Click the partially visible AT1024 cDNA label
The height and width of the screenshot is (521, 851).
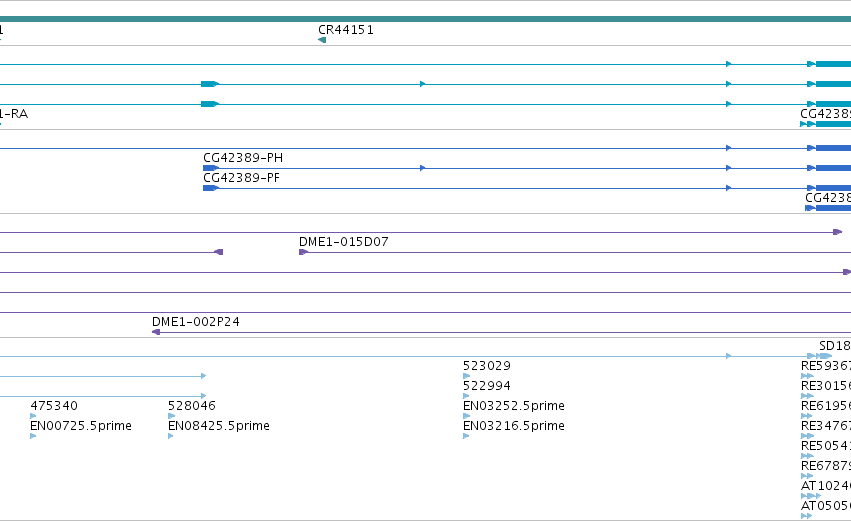(x=825, y=486)
